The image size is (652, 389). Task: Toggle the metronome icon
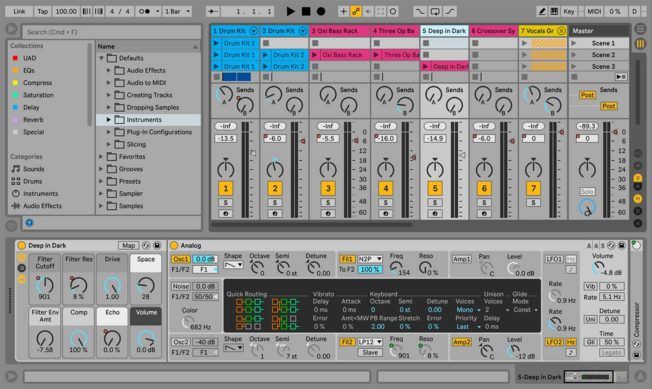pos(145,11)
